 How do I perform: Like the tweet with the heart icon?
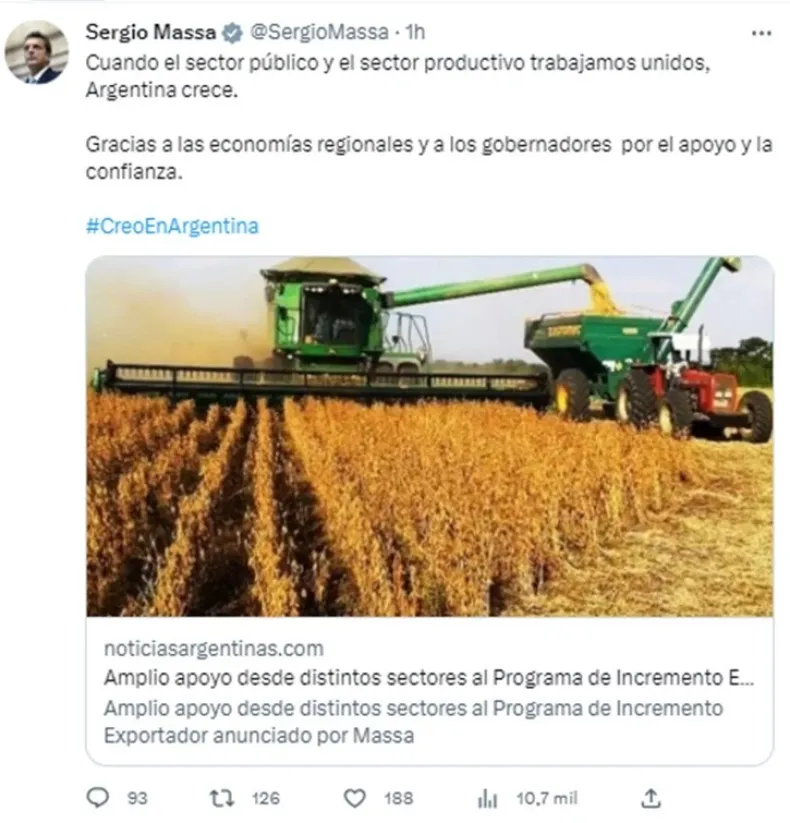[355, 798]
